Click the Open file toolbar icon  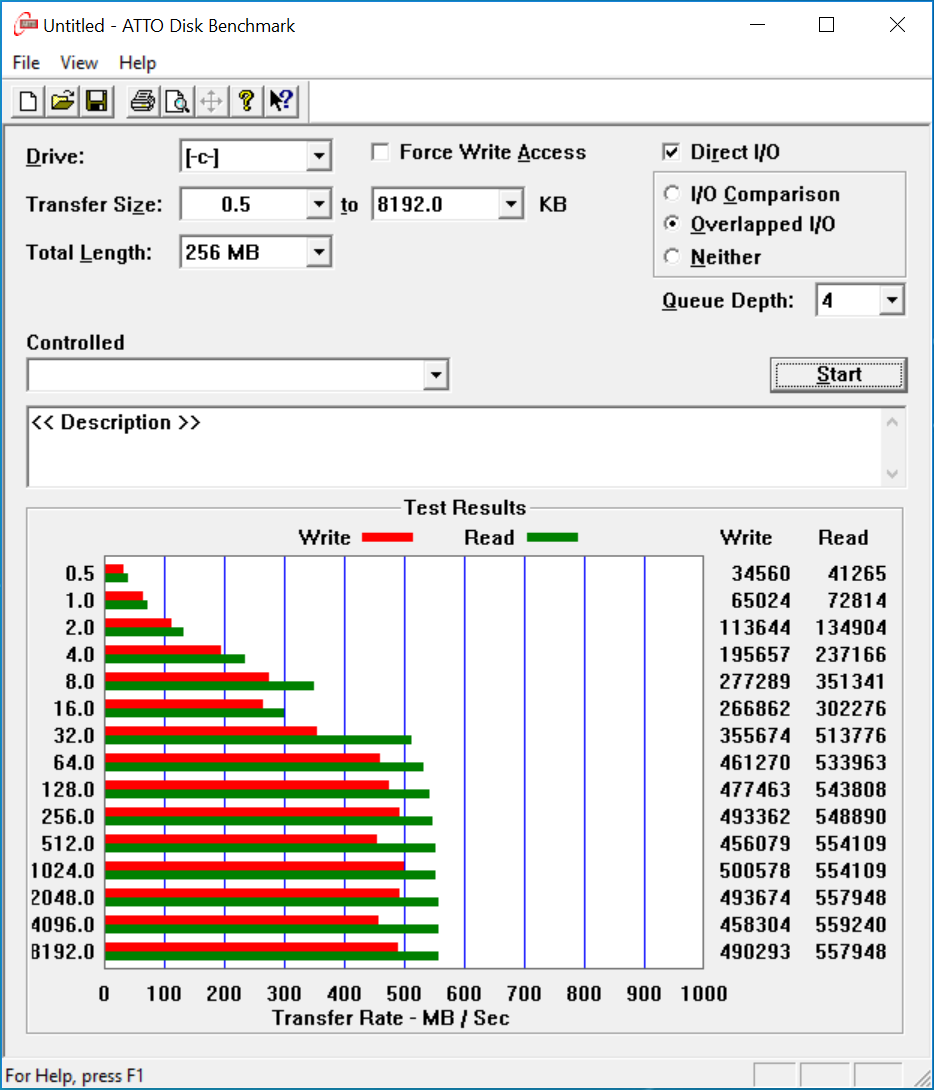tap(63, 101)
